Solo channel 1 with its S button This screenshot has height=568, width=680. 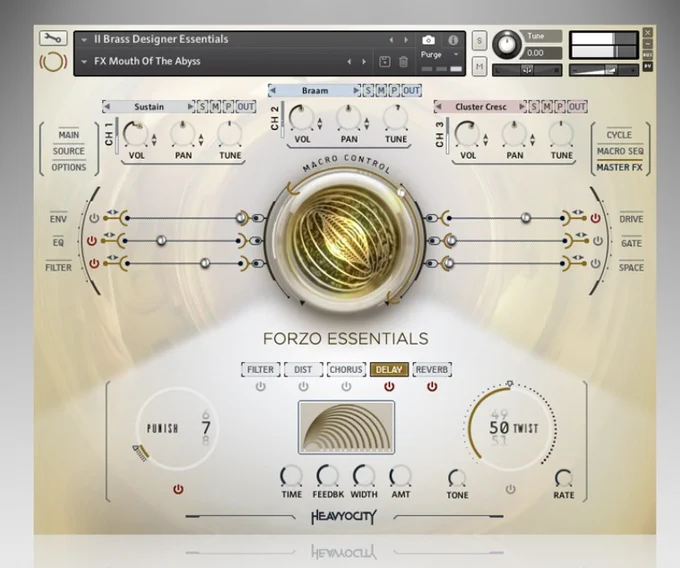202,107
